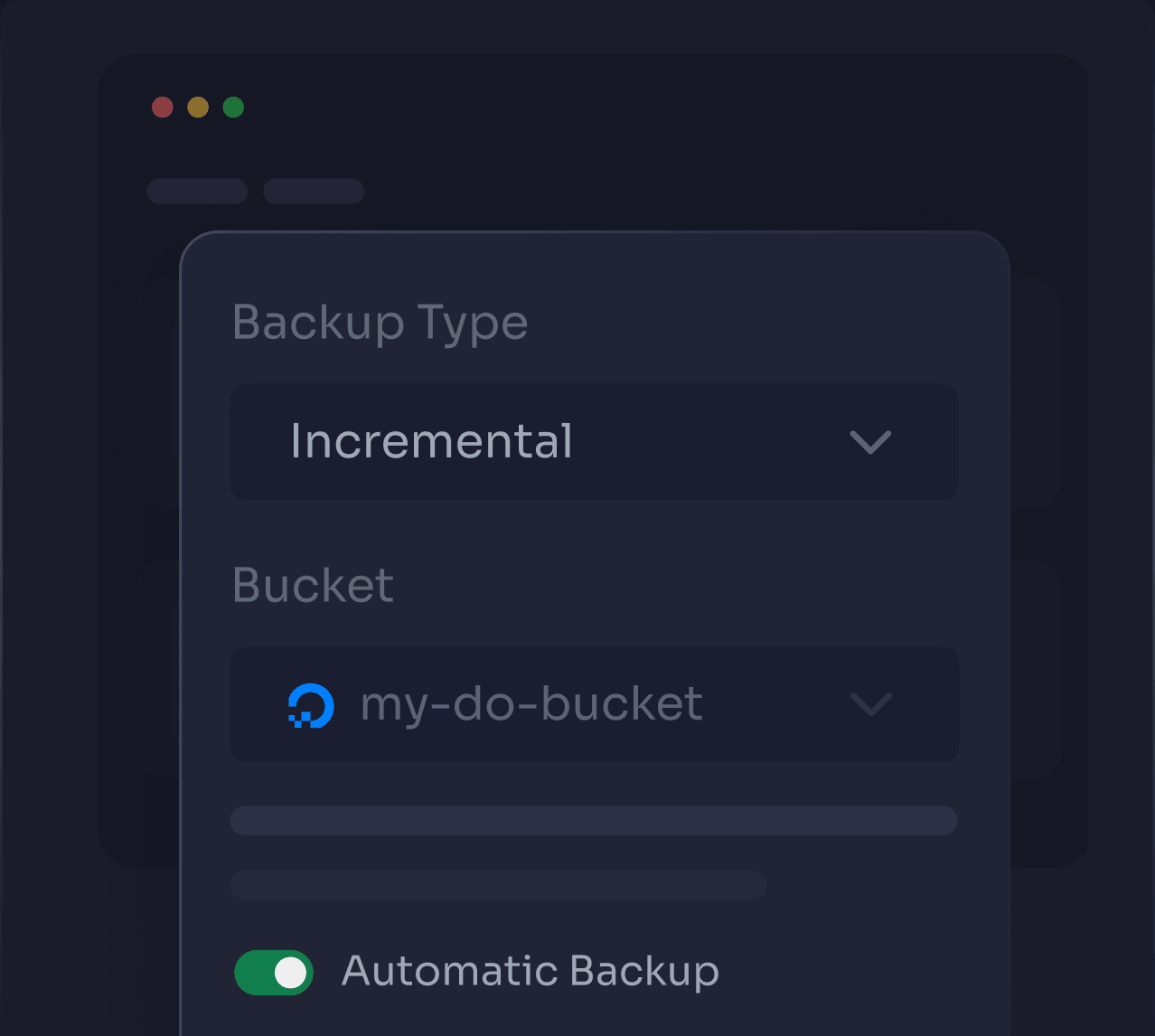Expand the my-do-bucket dropdown chevron
The height and width of the screenshot is (1036, 1155).
[872, 704]
